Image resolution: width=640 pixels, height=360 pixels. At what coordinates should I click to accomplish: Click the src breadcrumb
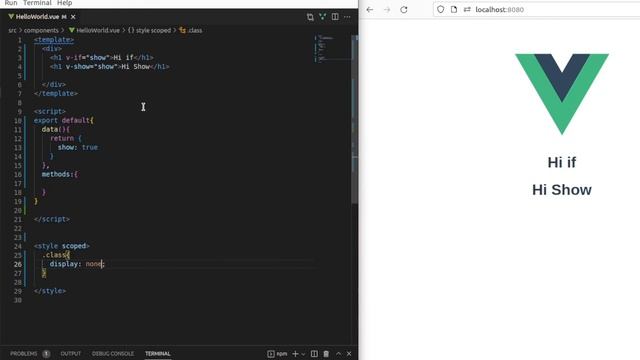tap(12, 30)
